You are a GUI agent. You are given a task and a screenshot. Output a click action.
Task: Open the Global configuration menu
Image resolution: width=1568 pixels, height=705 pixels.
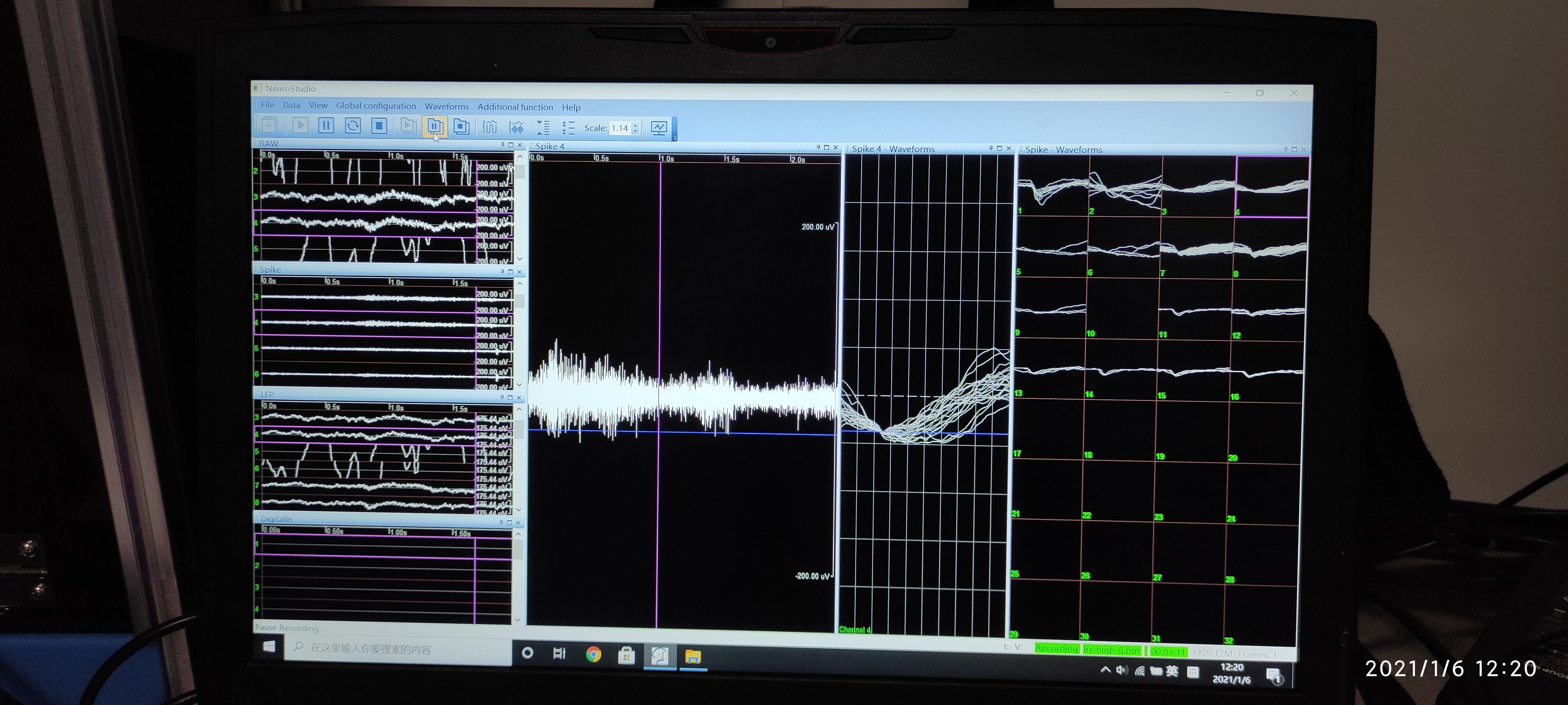point(376,106)
